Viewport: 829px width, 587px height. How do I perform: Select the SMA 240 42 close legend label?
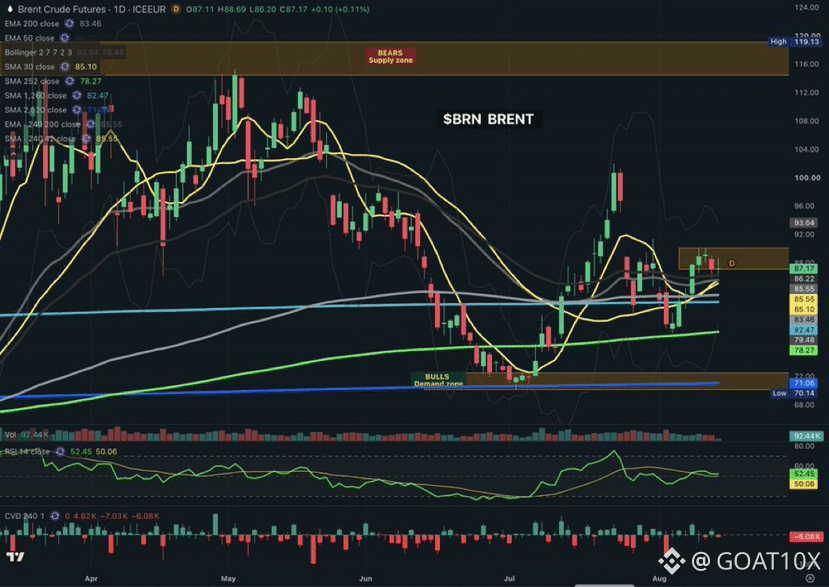[x=40, y=139]
